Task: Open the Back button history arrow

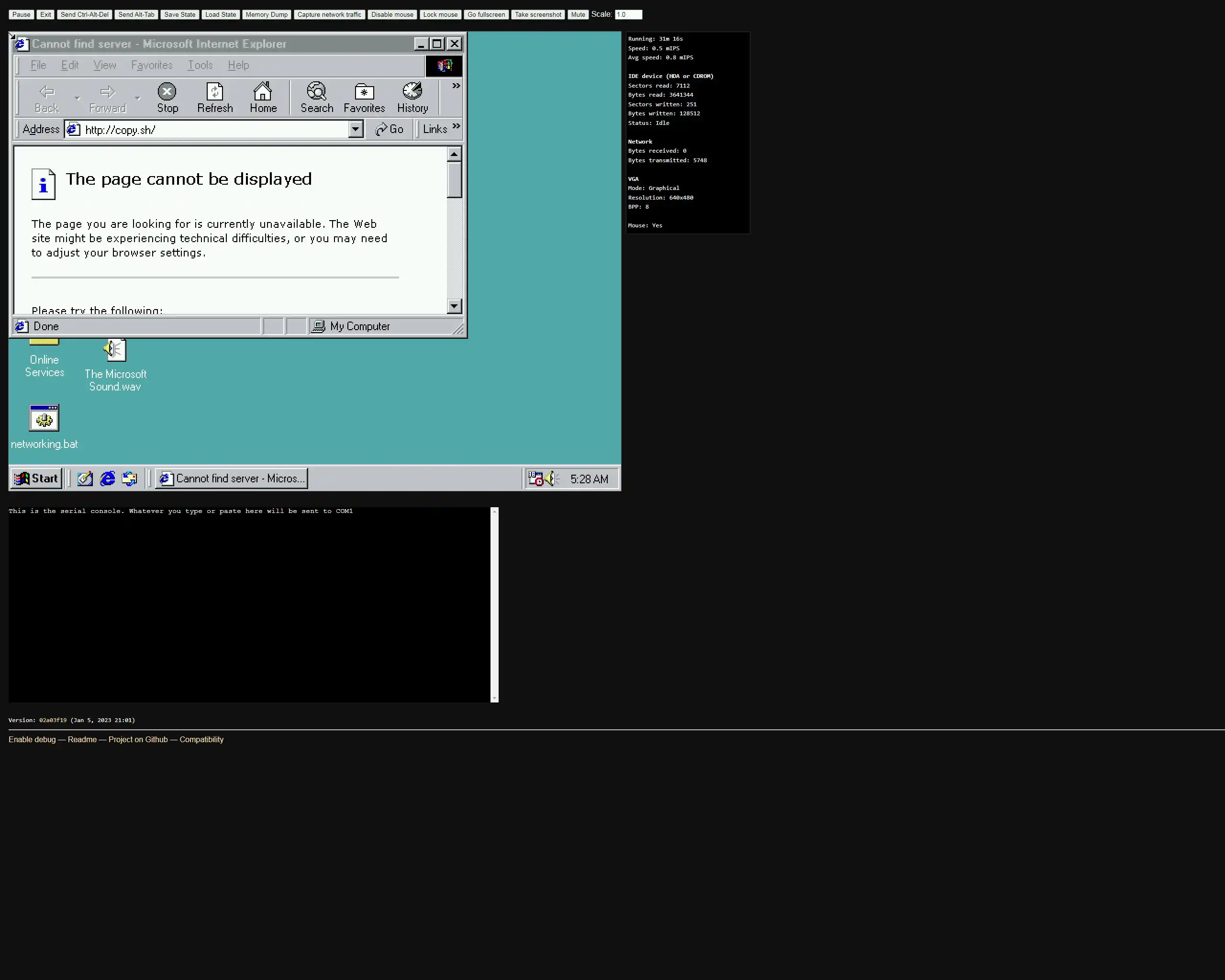Action: [x=77, y=98]
